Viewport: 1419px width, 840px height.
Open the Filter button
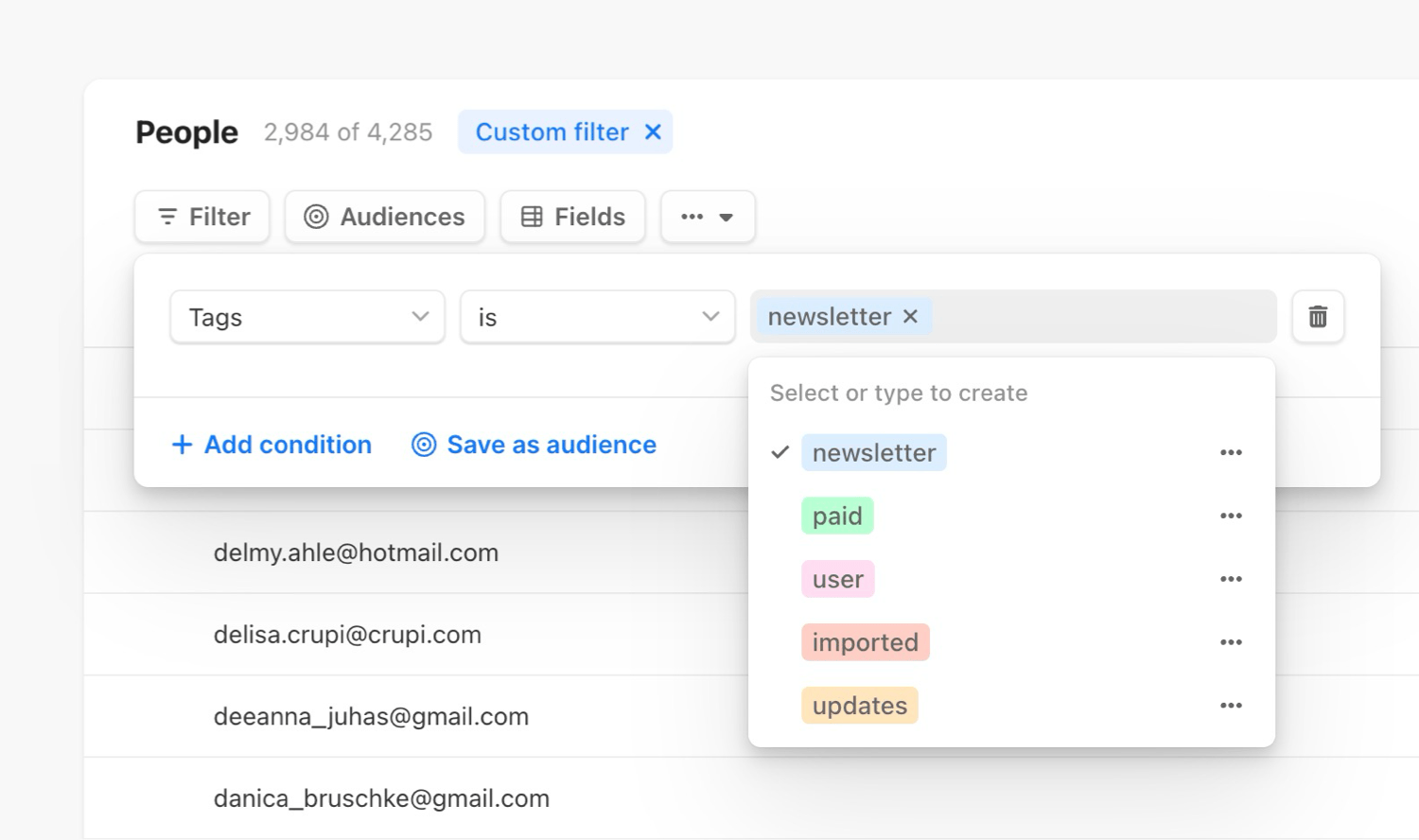202,217
